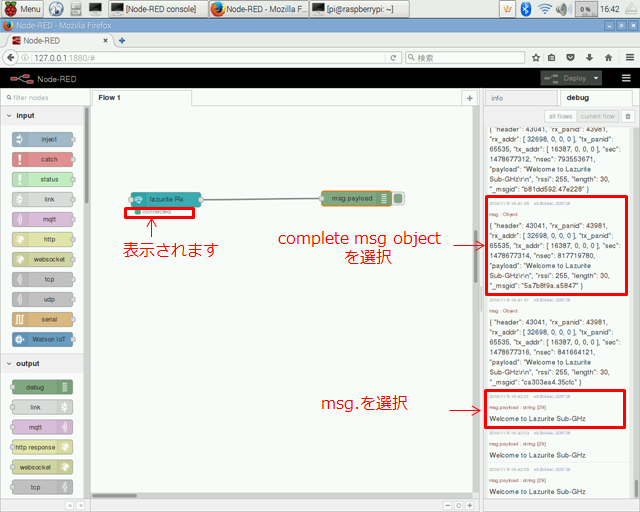Switch to the Node-RED console taskbar window
Viewport: 640px width, 512px height.
point(158,9)
